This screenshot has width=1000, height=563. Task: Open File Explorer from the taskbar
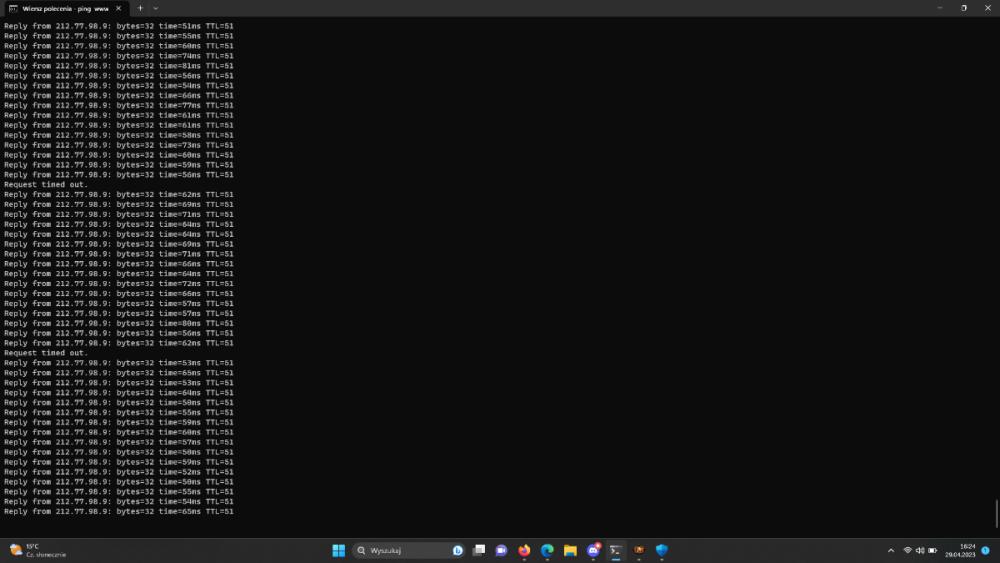[x=570, y=550]
